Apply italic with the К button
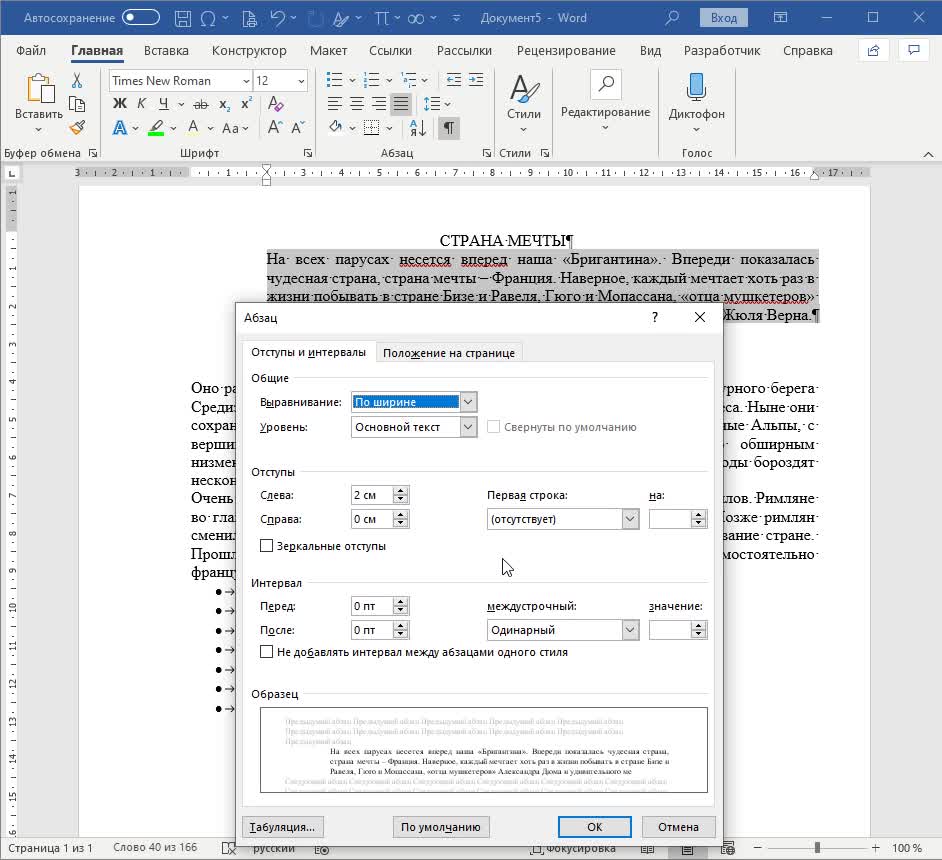The height and width of the screenshot is (860, 942). (141, 104)
